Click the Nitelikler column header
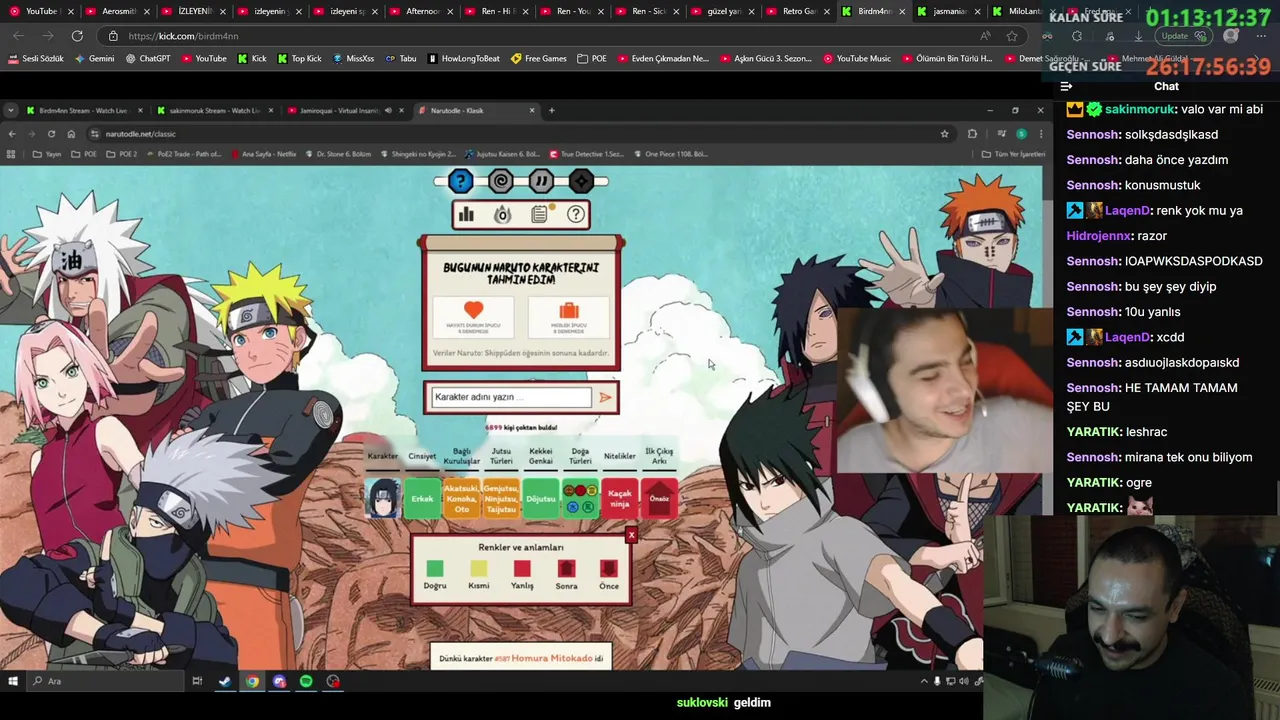Screen dimensions: 1280x720 point(620,456)
